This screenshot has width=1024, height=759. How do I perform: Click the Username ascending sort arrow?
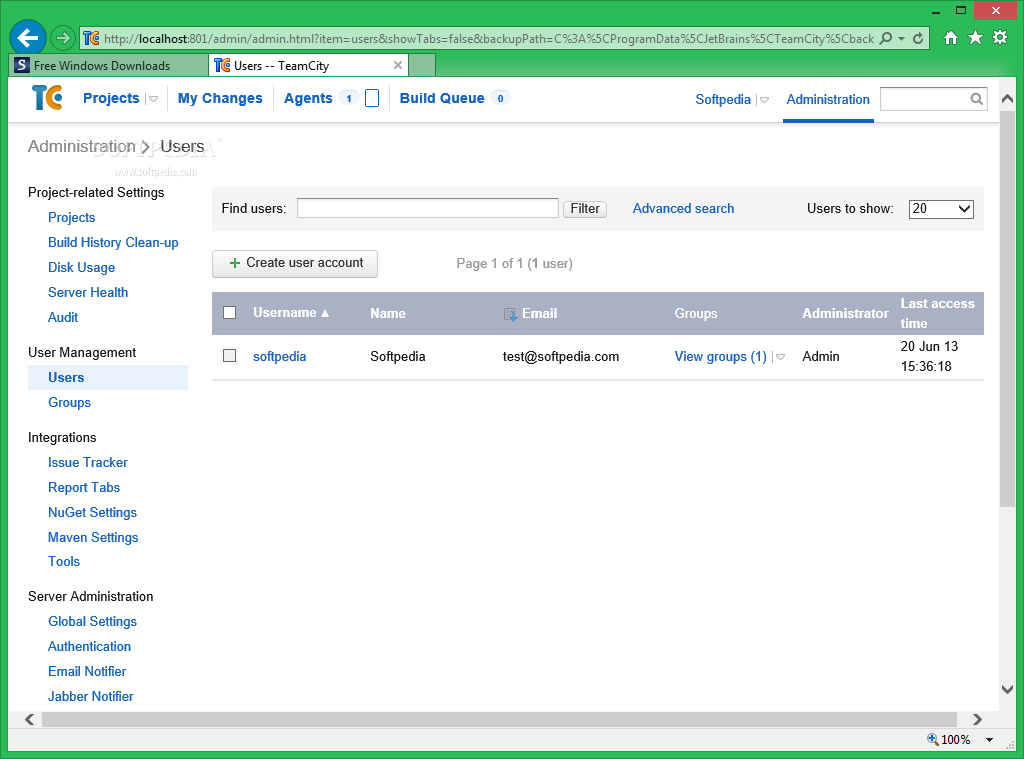coord(325,314)
